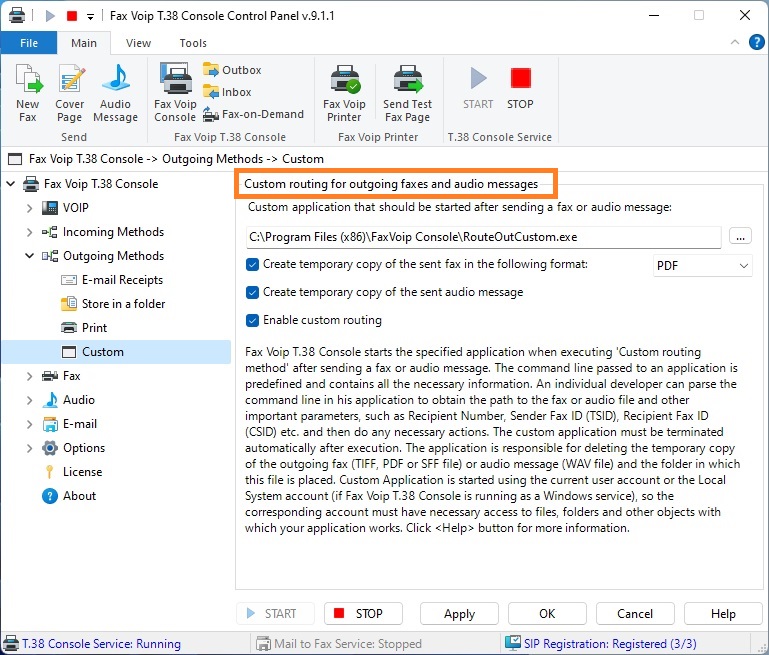Image resolution: width=769 pixels, height=655 pixels.
Task: Open the File menu
Action: (29, 43)
